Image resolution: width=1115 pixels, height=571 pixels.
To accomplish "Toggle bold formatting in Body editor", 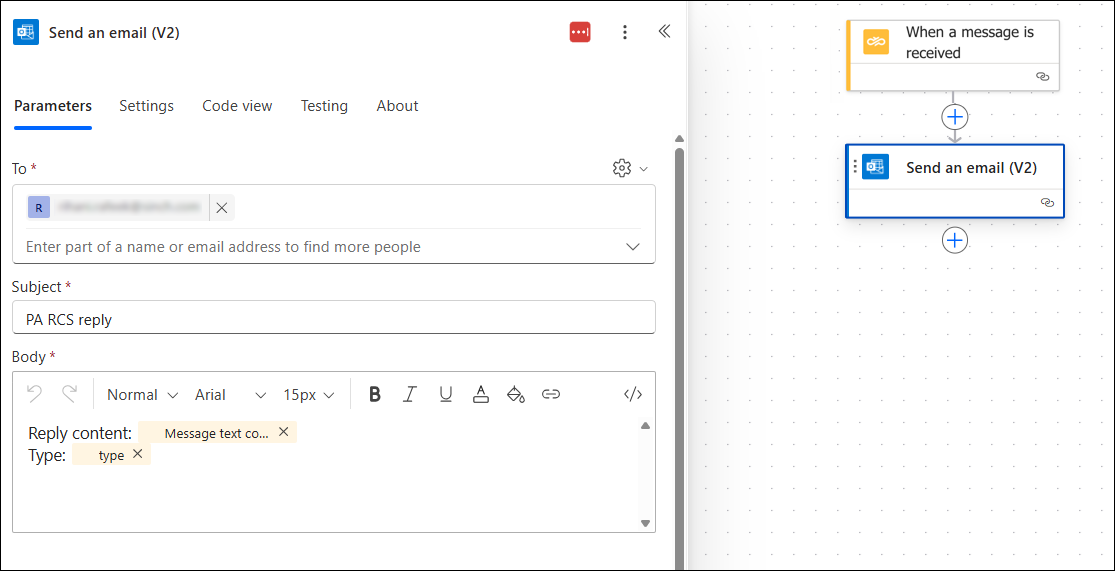I will click(375, 395).
